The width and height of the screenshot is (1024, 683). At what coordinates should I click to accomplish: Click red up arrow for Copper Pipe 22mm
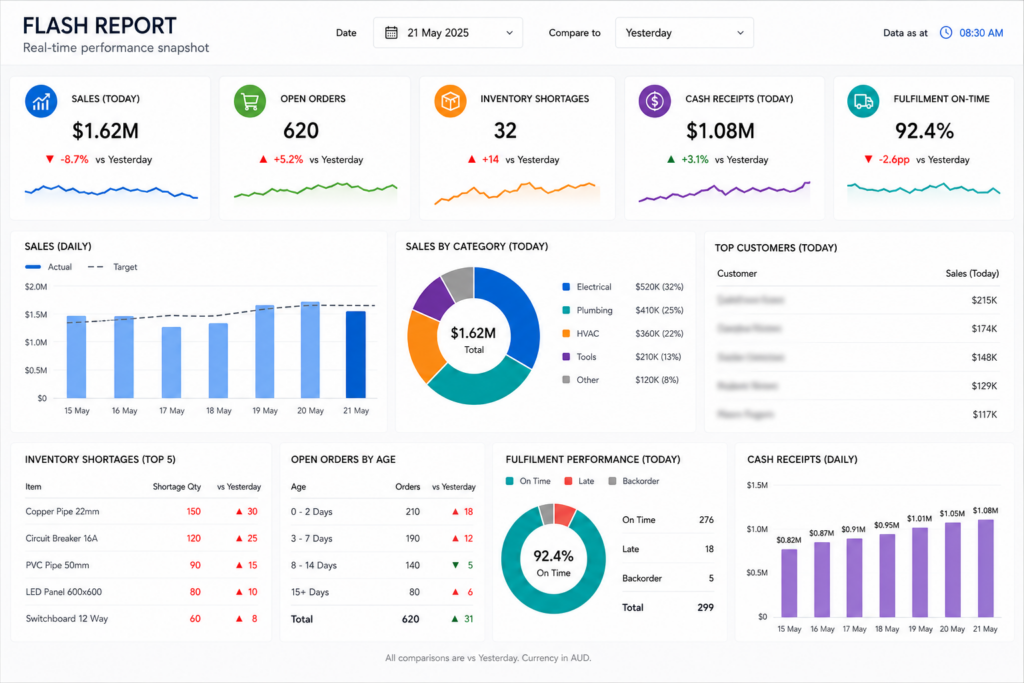pyautogui.click(x=239, y=512)
